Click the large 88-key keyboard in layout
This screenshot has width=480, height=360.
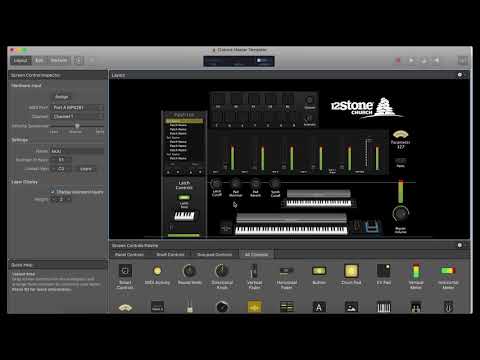pyautogui.click(x=291, y=230)
